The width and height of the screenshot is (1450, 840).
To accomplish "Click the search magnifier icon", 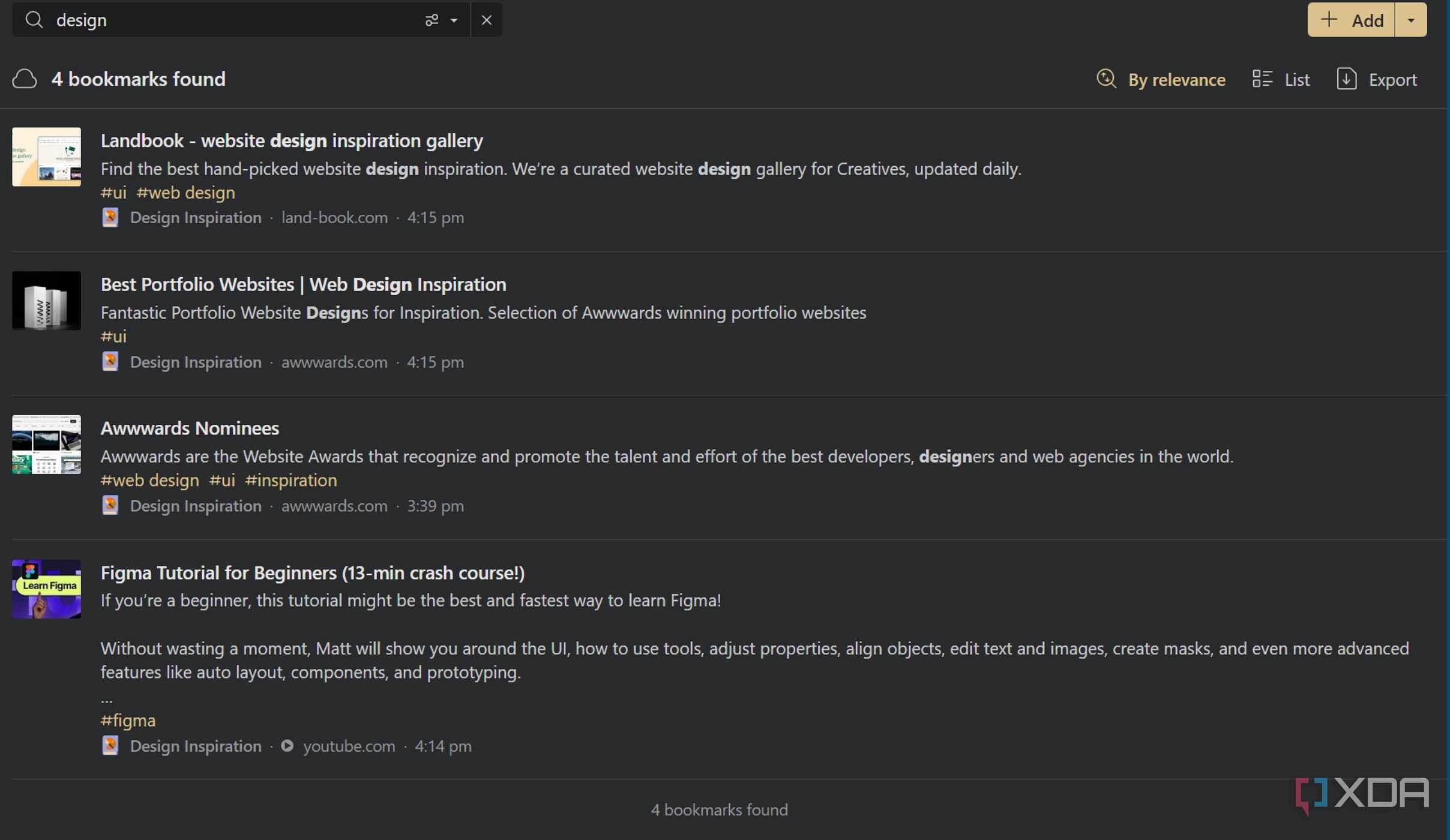I will [34, 20].
